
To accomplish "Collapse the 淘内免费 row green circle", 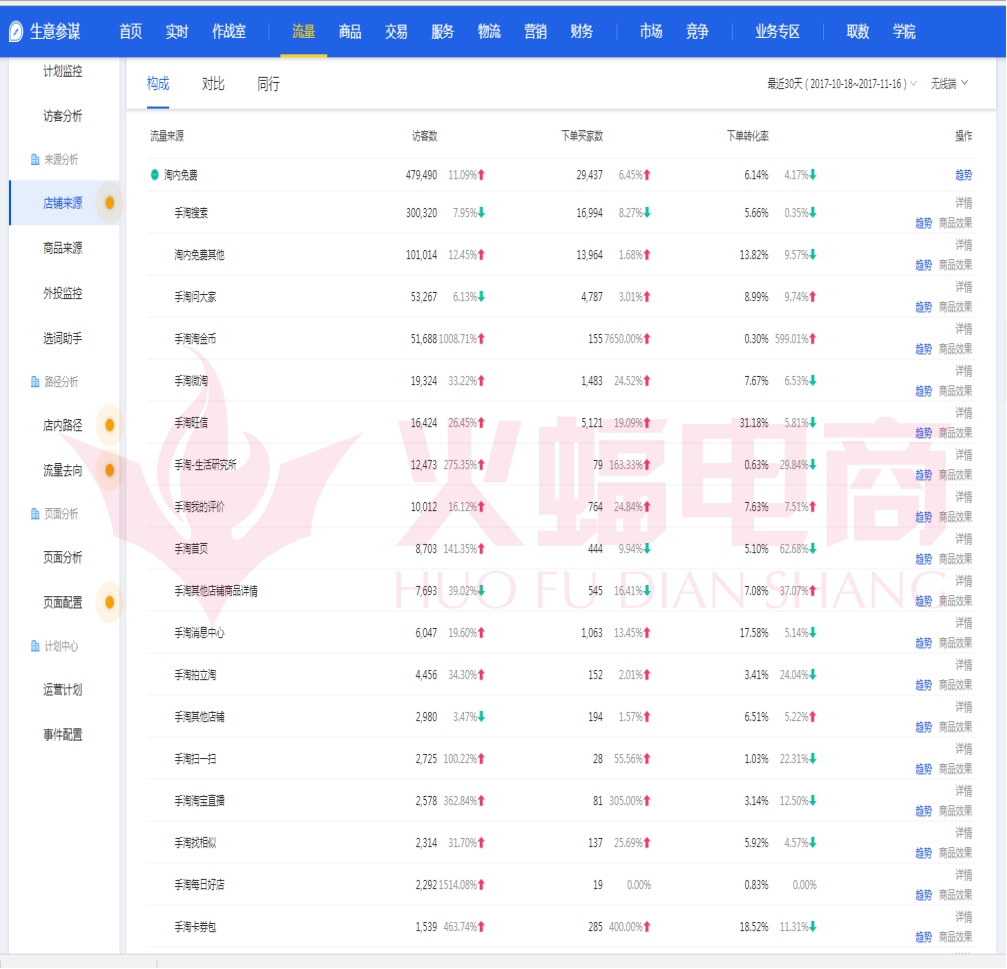I will pos(154,175).
